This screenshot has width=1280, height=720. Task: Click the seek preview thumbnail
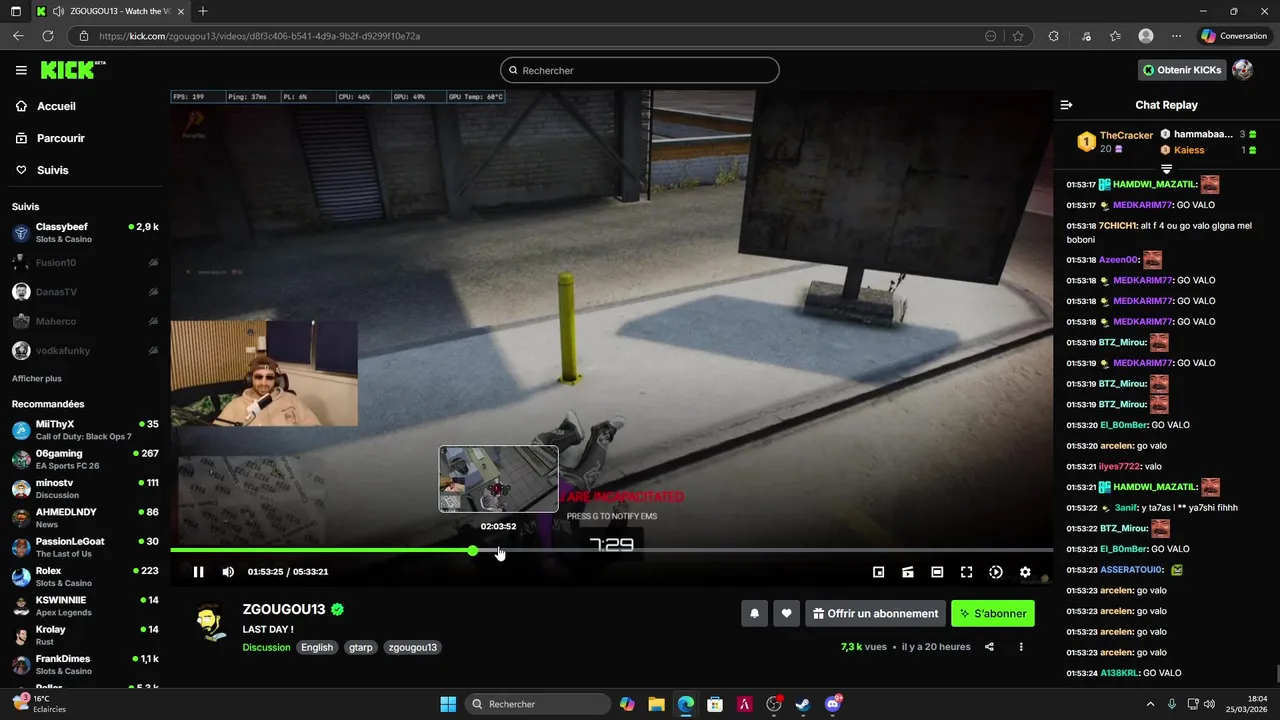[498, 479]
